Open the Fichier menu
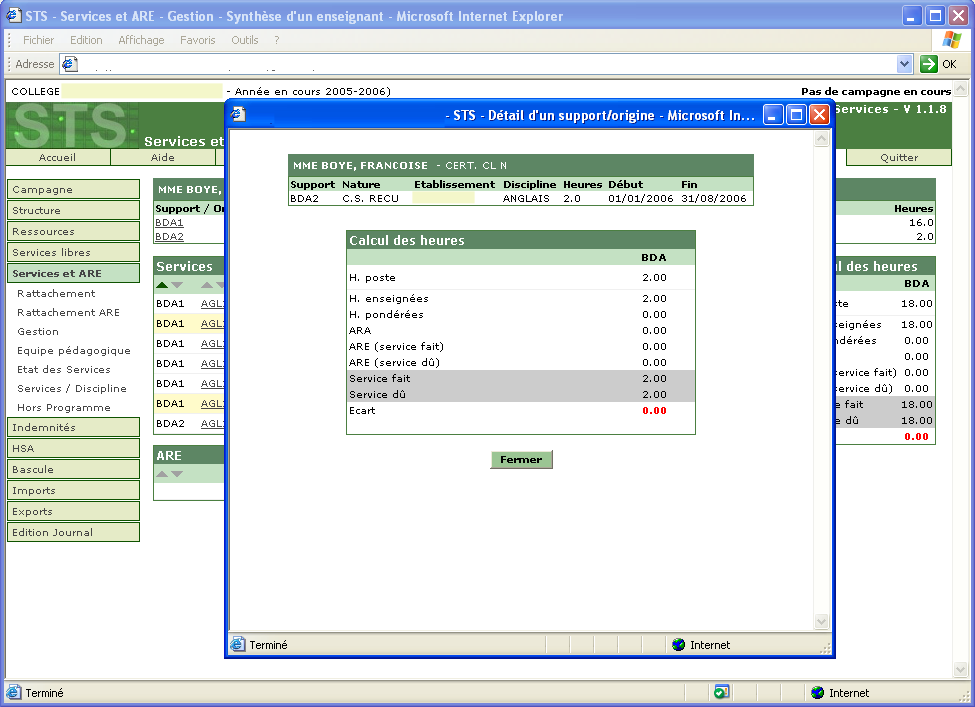 pyautogui.click(x=39, y=40)
